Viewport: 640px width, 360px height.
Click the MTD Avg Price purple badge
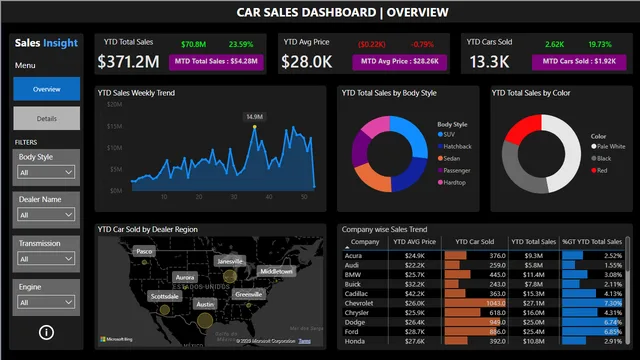click(x=400, y=62)
